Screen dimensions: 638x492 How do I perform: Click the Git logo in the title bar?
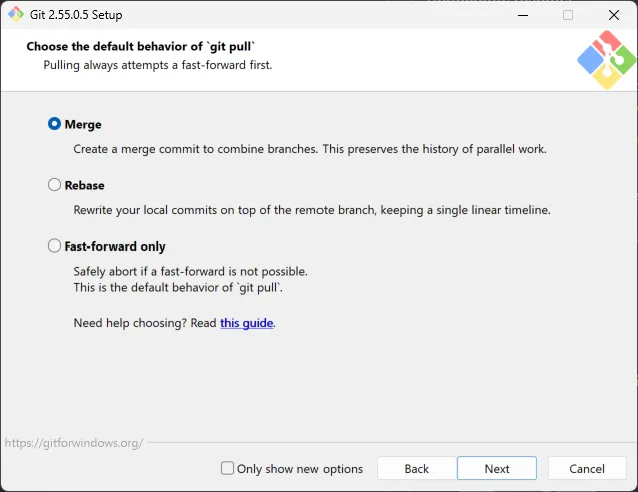click(x=16, y=14)
